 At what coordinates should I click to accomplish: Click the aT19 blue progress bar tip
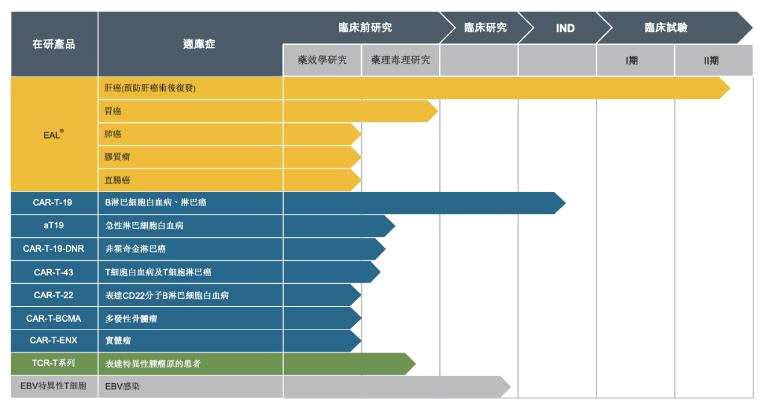[389, 226]
